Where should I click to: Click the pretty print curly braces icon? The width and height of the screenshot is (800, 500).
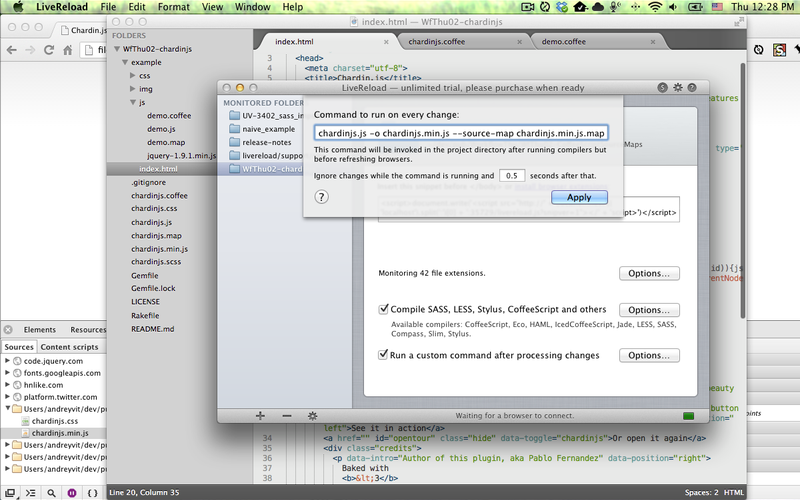(92, 493)
